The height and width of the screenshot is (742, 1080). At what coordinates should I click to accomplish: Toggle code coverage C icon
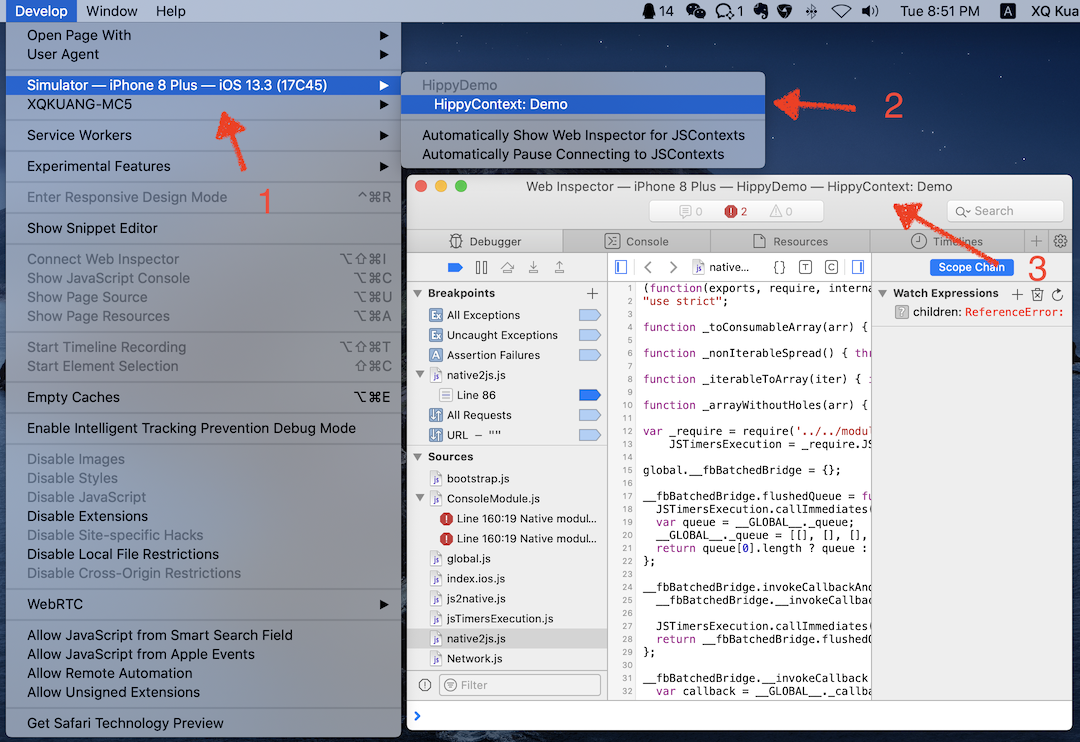click(x=831, y=267)
